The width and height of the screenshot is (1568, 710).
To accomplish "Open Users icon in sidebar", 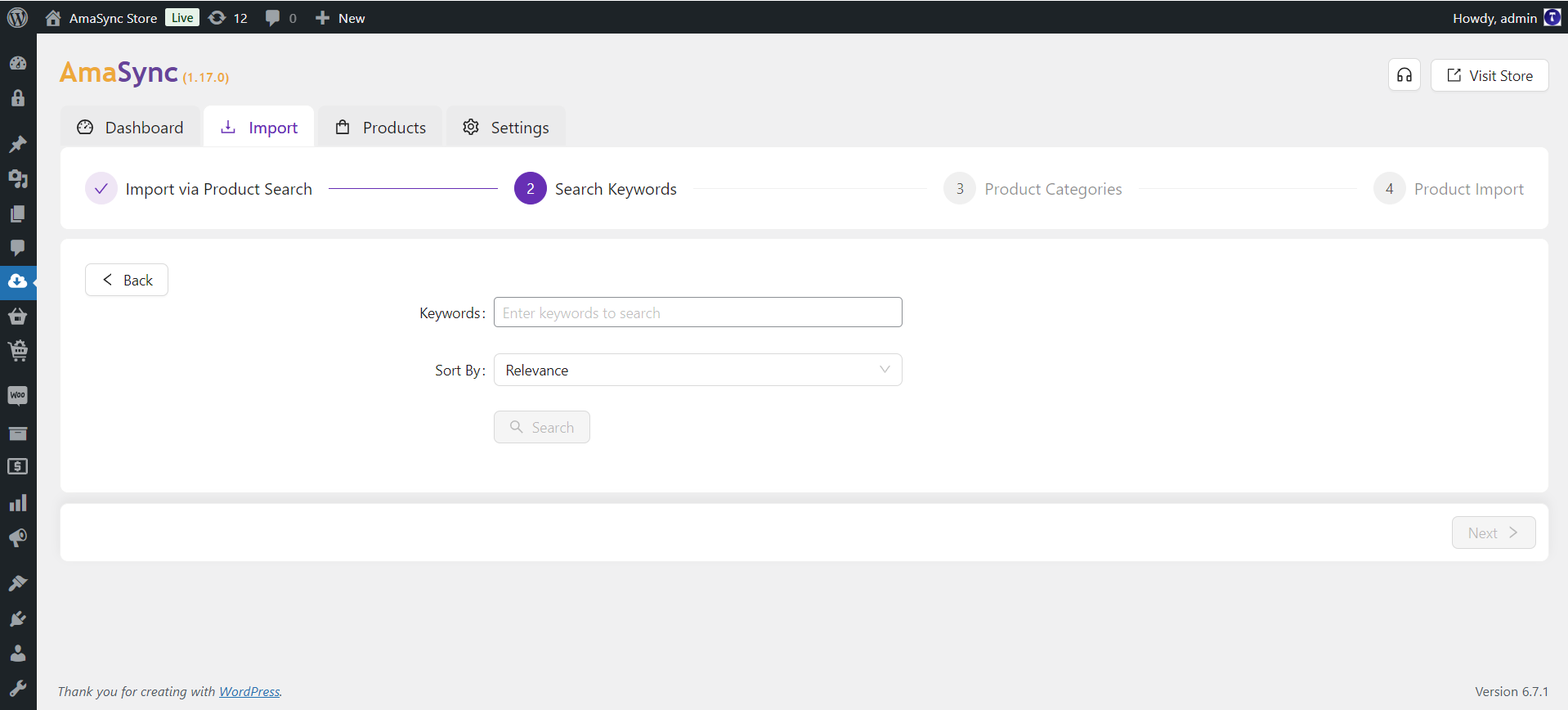I will tap(18, 653).
